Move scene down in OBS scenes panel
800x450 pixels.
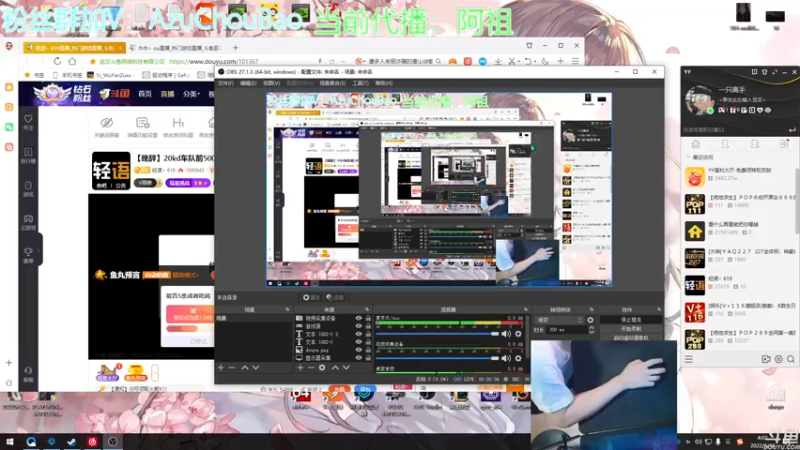[x=256, y=367]
